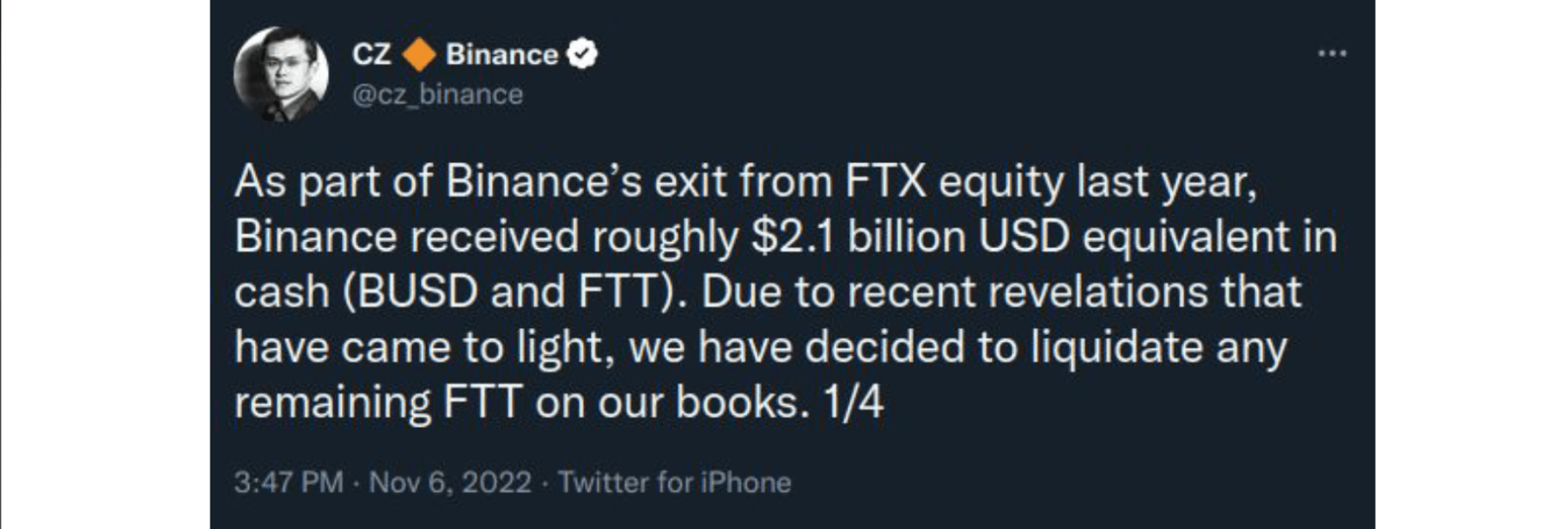
Task: Click the word "books" in the tweet
Action: pyautogui.click(x=742, y=402)
